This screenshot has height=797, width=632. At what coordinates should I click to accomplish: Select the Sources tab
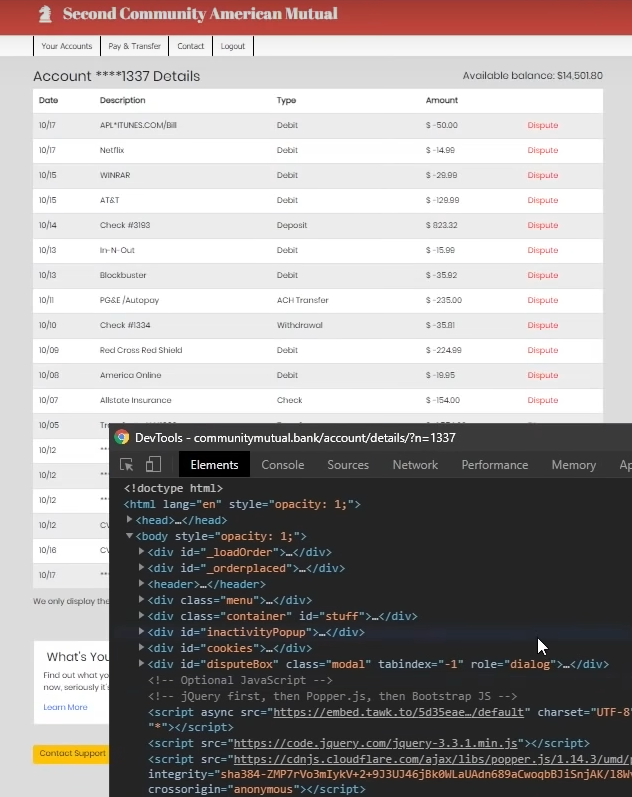(348, 465)
